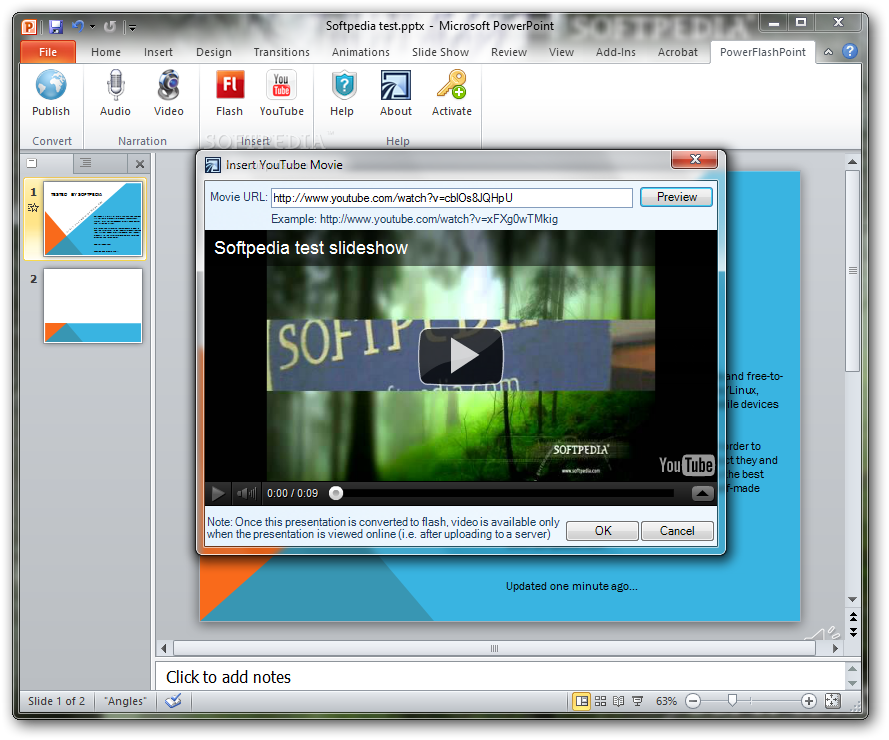The image size is (889, 740).
Task: Select the PowerFlashPoint tab
Action: click(763, 52)
